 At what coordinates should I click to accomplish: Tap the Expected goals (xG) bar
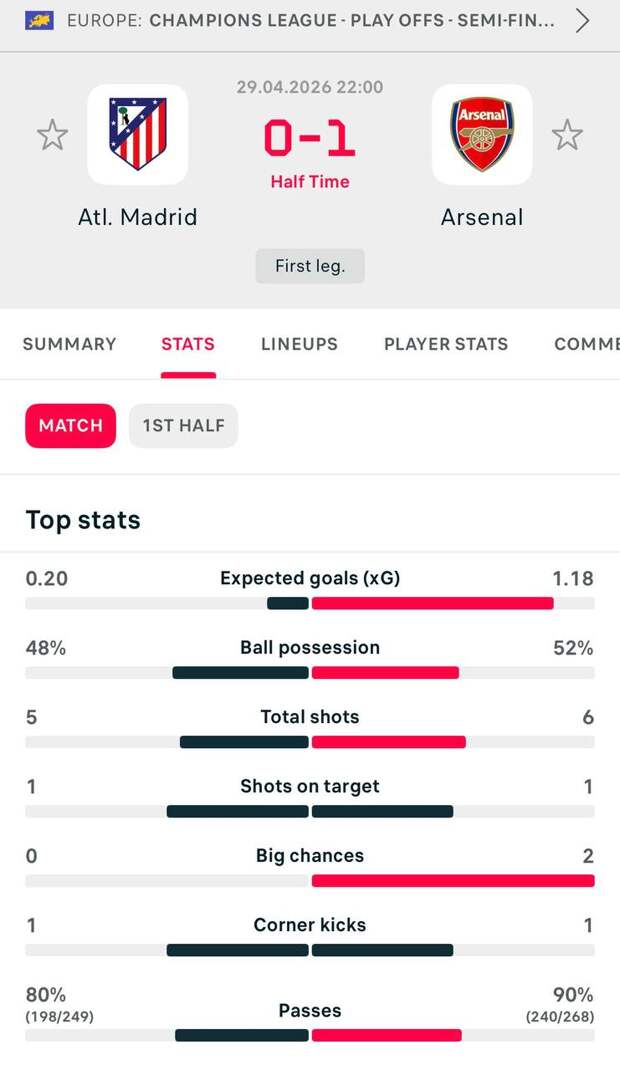coord(310,603)
